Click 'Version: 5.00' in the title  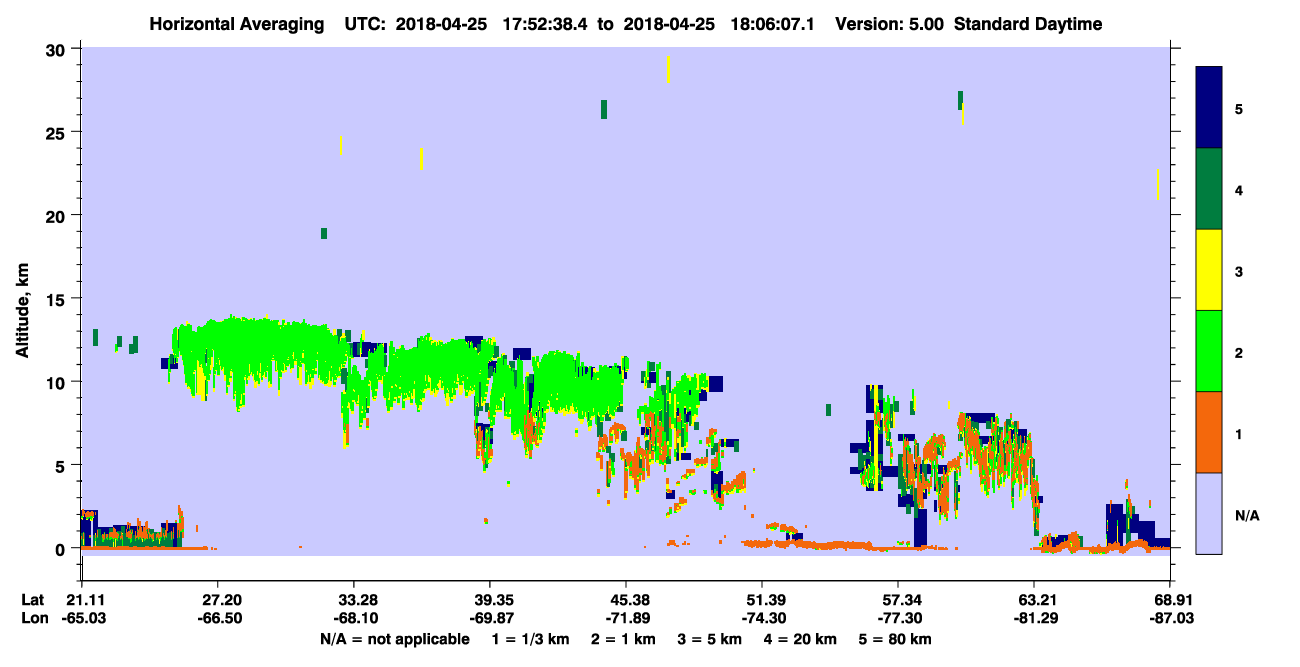point(890,24)
